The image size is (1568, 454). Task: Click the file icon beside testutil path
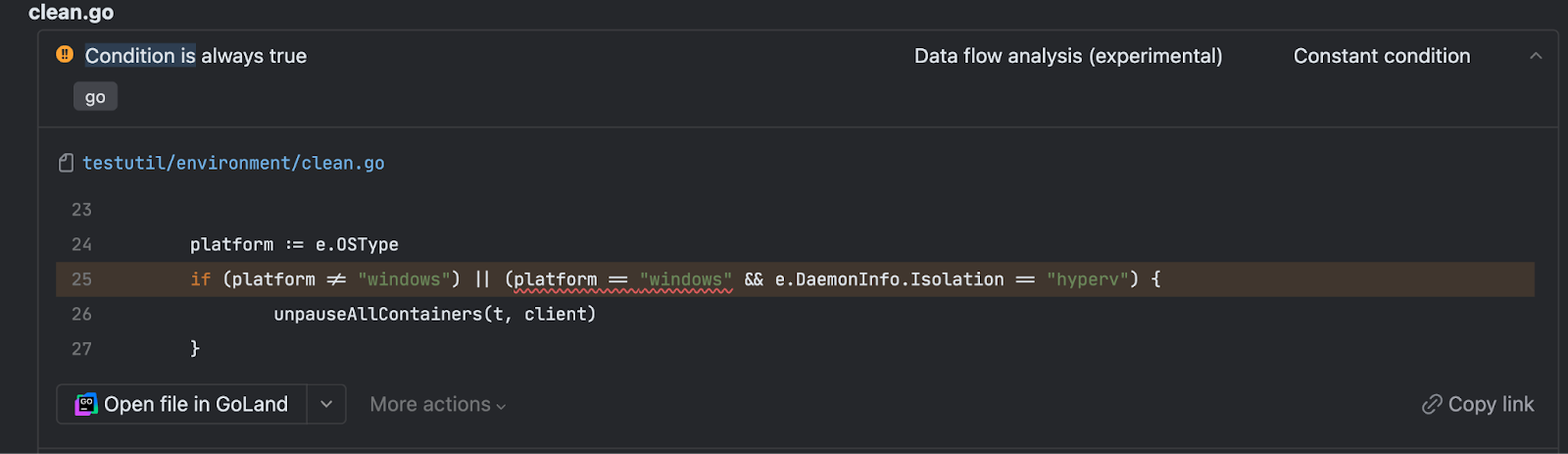point(66,163)
